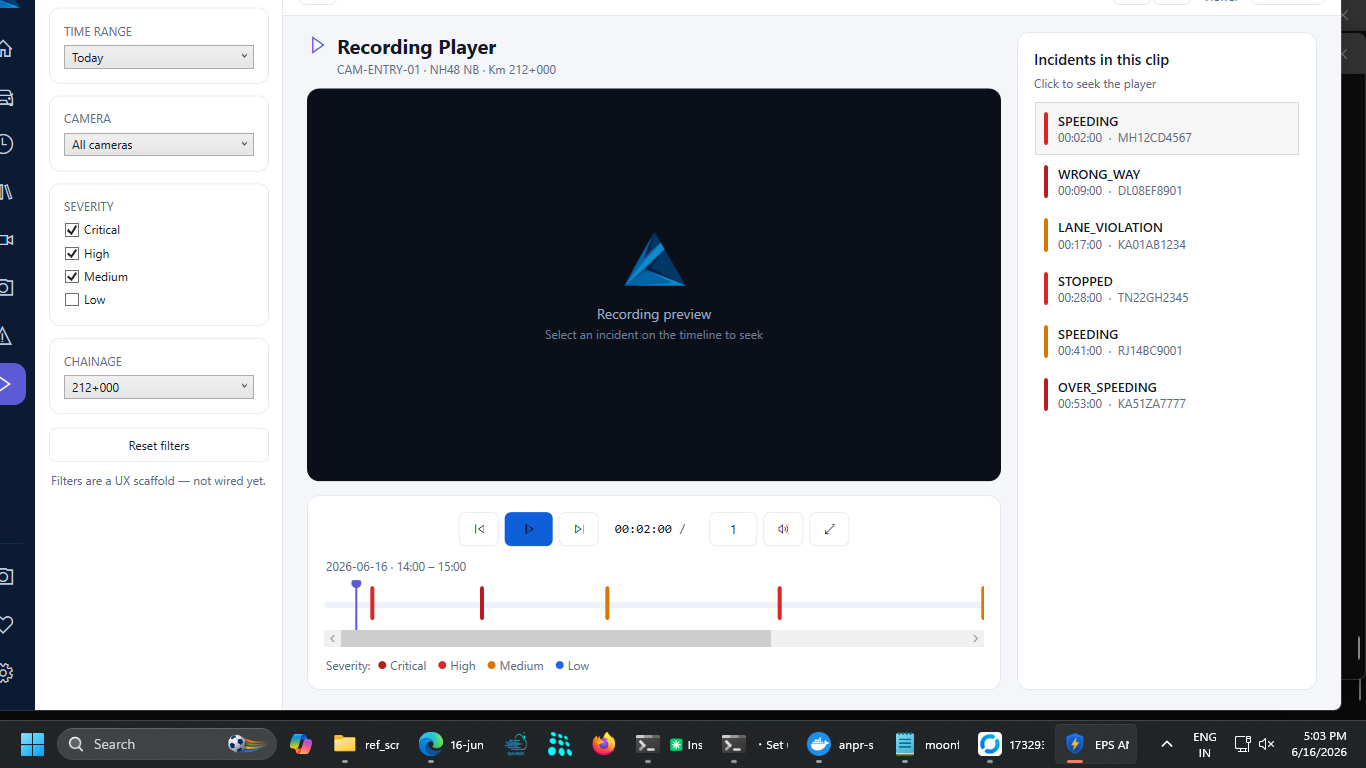Click the Medium legend label under the timeline
The height and width of the screenshot is (768, 1366).
(521, 666)
